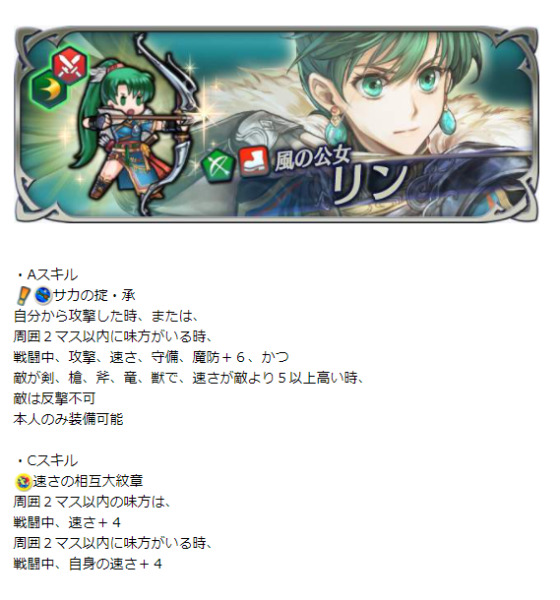Click the ・Aスキル heading
Viewport: 560px width, 600px height.
pyautogui.click(x=47, y=275)
